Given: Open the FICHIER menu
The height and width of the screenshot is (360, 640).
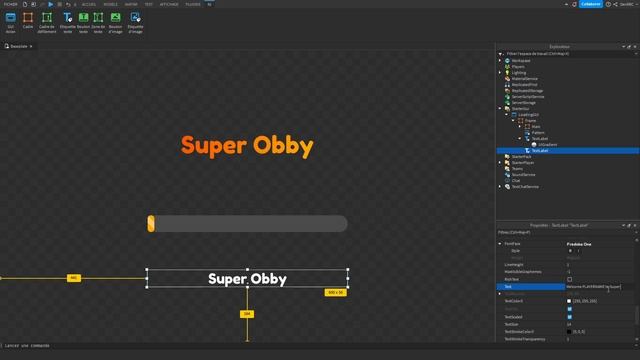Looking at the screenshot, I should tap(11, 4).
